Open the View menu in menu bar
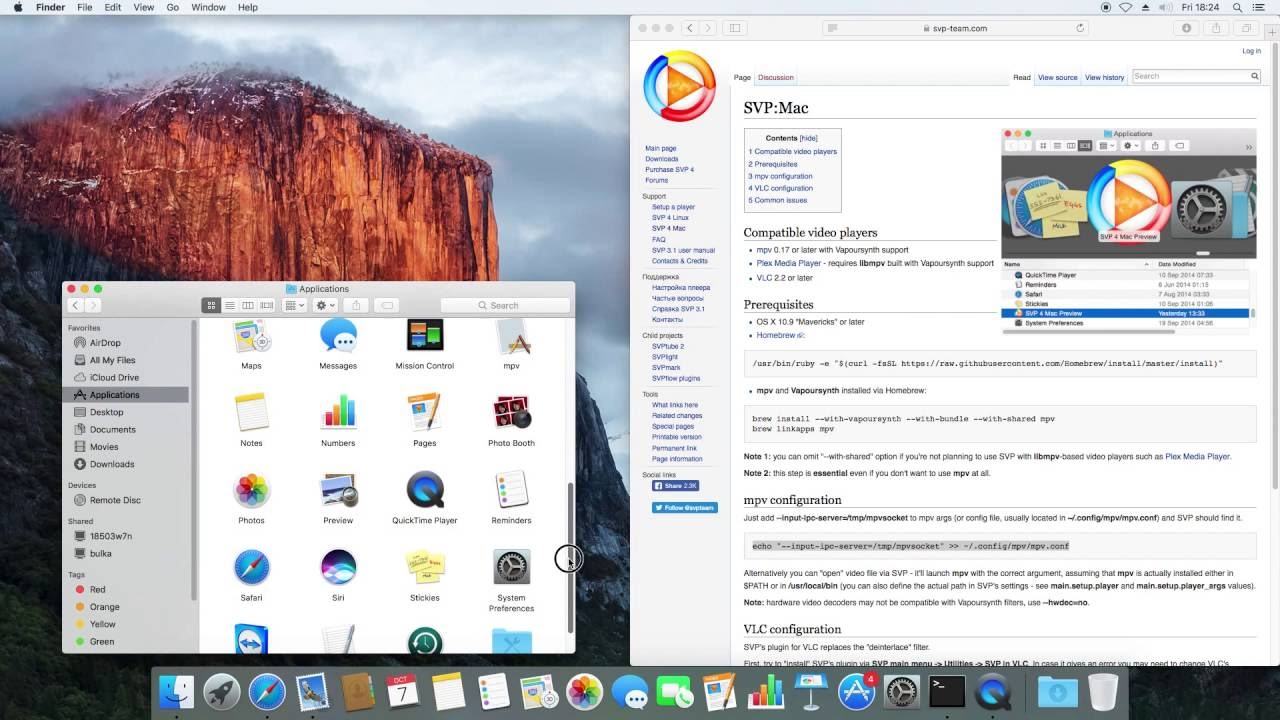Screen dimensions: 1280x720 pos(143,7)
